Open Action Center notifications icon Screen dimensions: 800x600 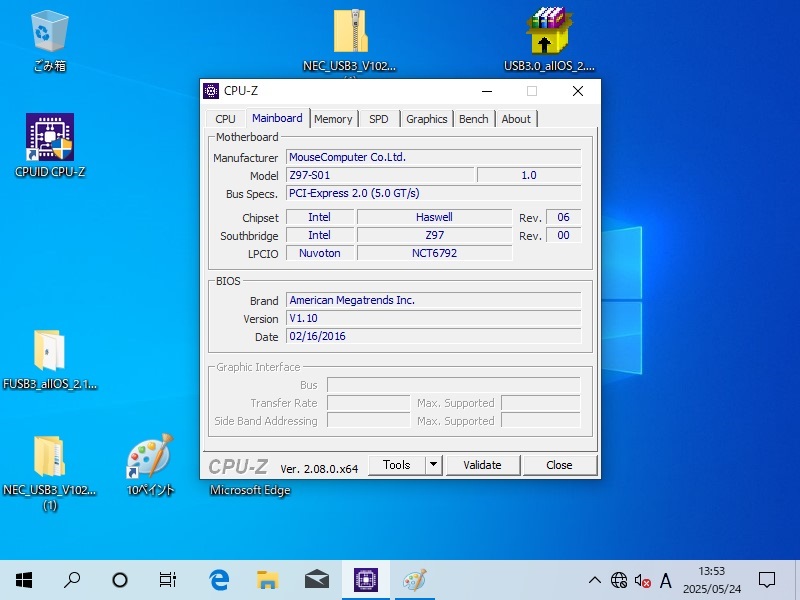pos(767,580)
